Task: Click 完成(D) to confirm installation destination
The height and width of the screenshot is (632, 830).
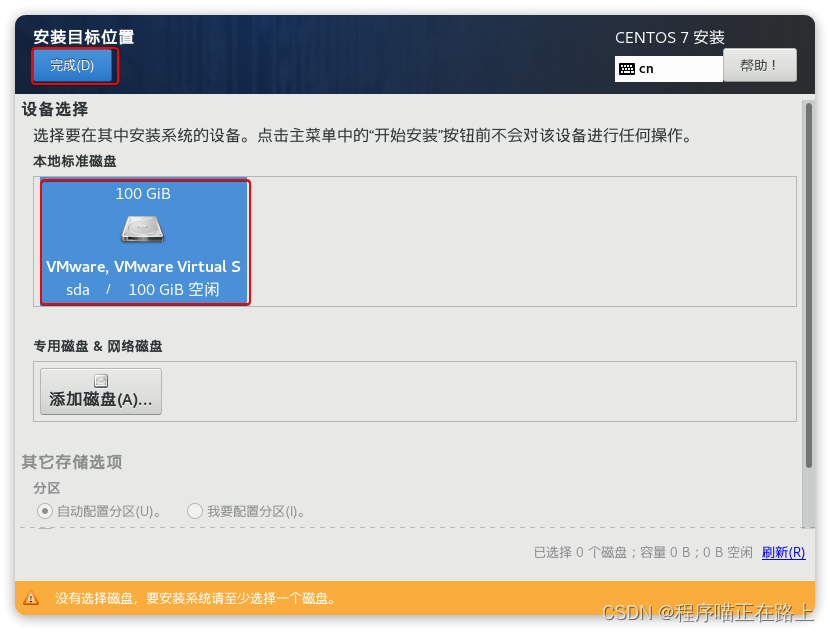Action: point(74,65)
